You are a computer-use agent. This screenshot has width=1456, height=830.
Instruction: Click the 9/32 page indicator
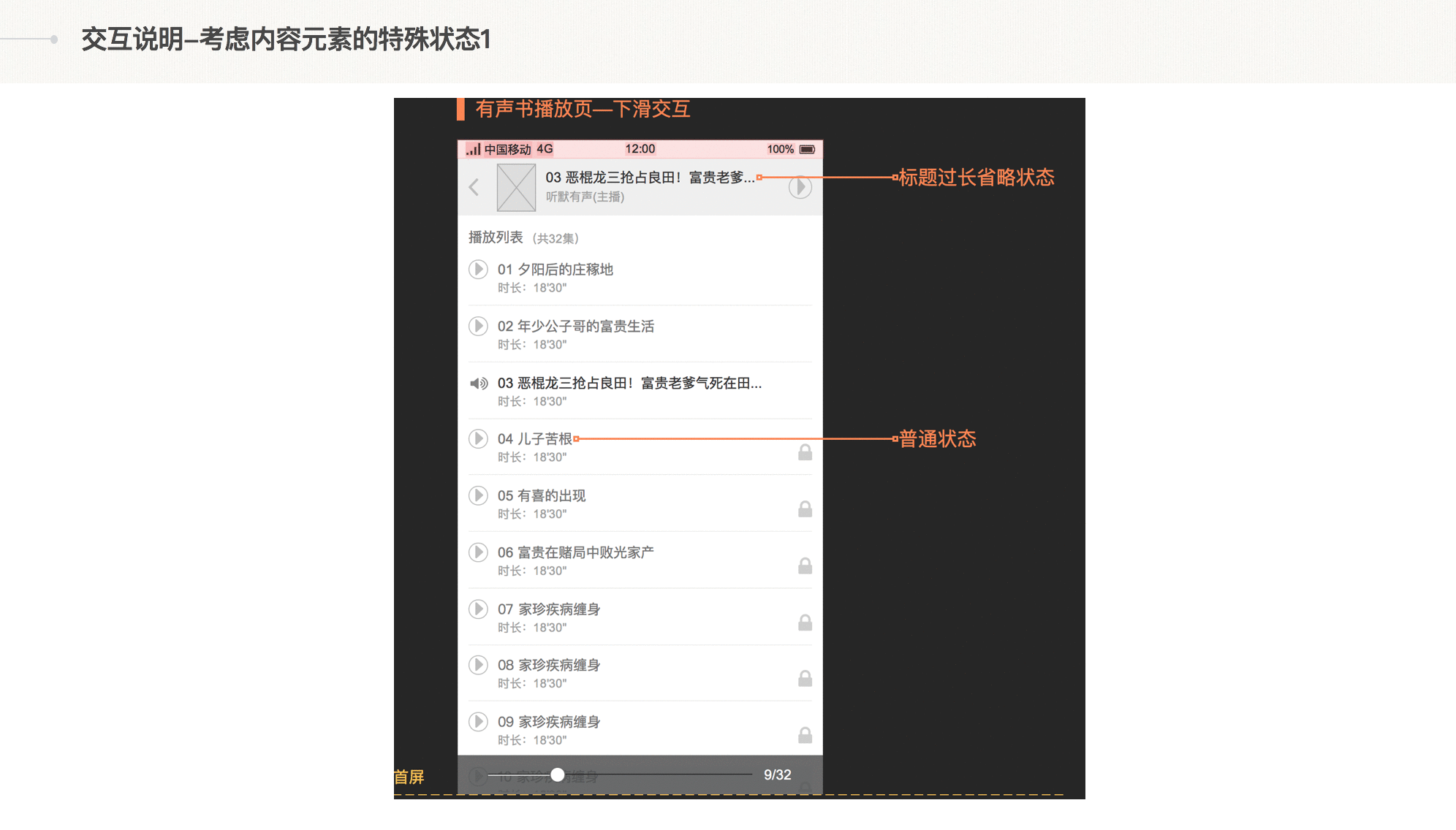pos(777,774)
